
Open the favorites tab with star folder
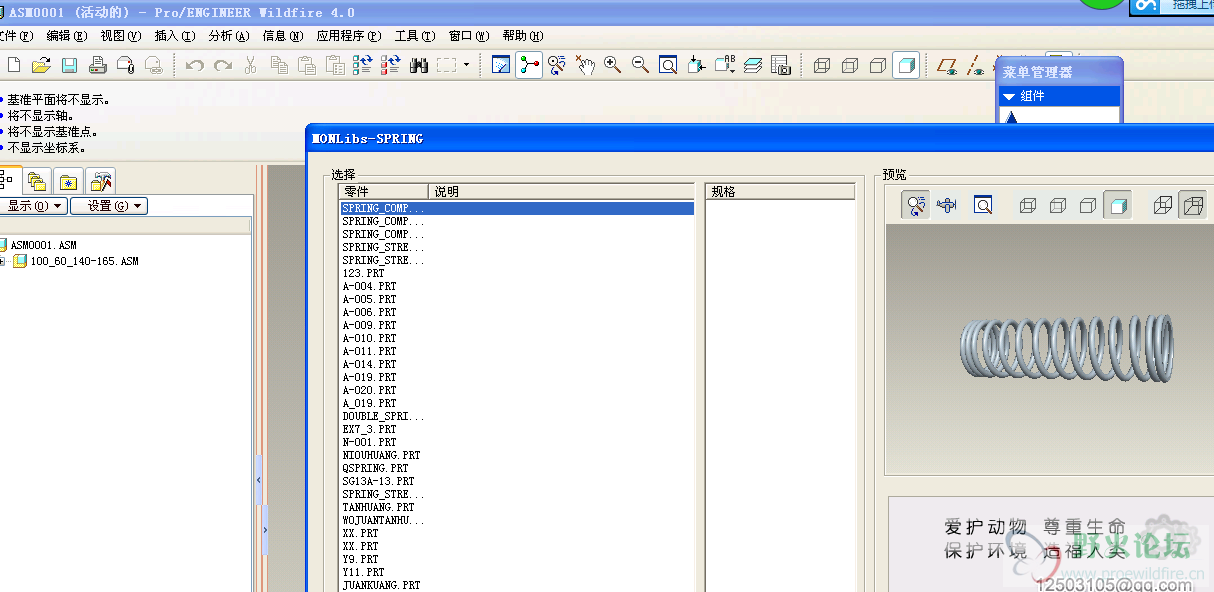tap(68, 181)
